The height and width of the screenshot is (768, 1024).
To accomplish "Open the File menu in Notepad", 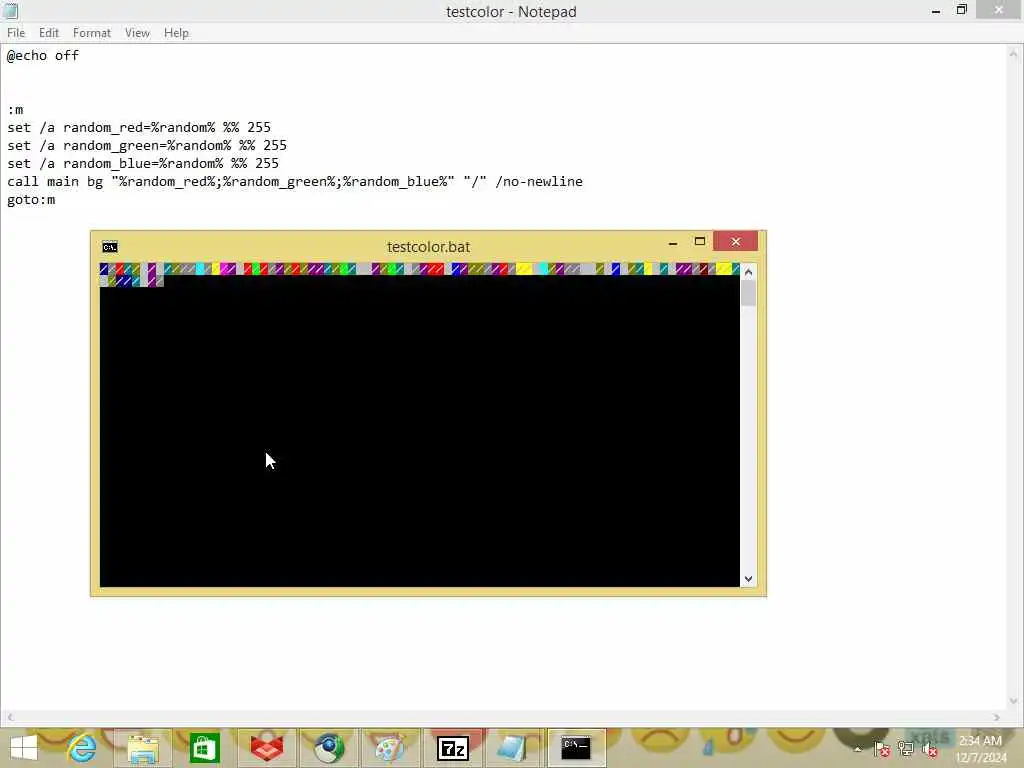I will pyautogui.click(x=16, y=33).
